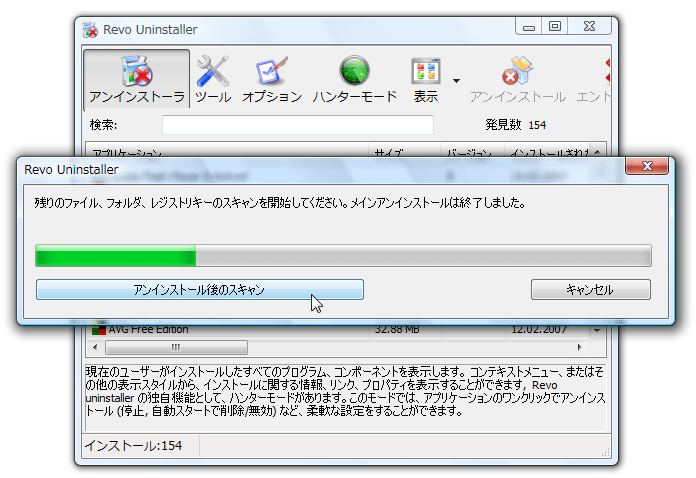Start the アンインストール後のスキャン button
Screen dimensions: 696x478
pos(200,289)
